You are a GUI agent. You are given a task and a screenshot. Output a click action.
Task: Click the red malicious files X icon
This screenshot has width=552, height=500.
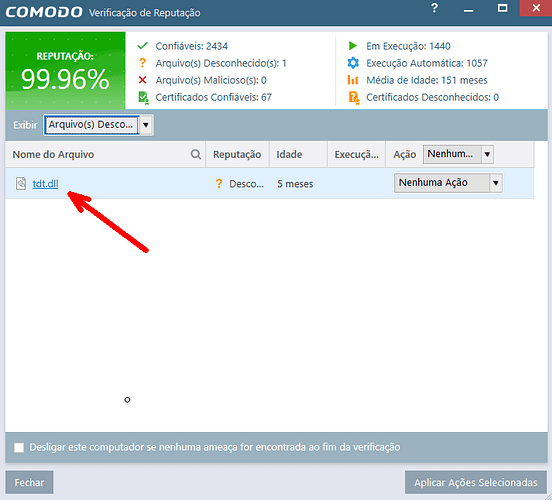pos(143,80)
